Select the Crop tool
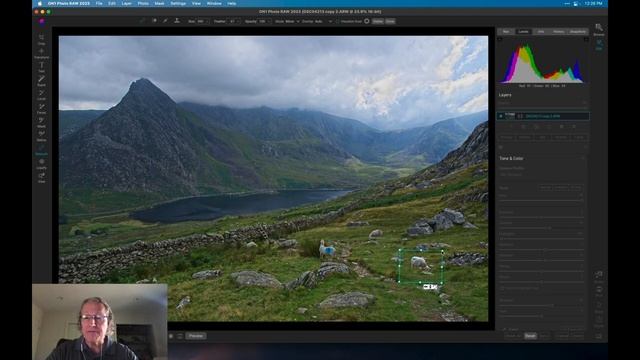The height and width of the screenshot is (360, 640). [41, 39]
